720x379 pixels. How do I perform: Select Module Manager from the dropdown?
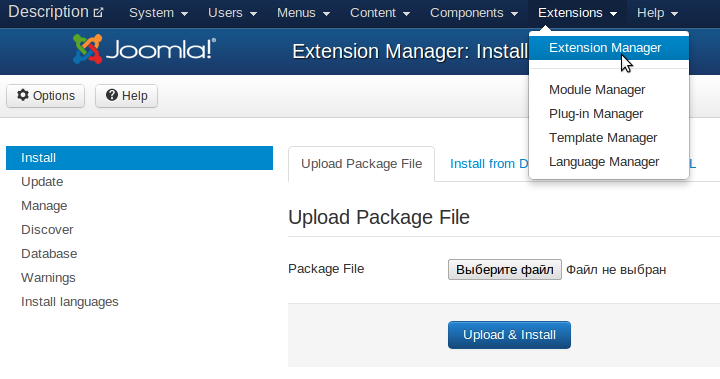(609, 90)
